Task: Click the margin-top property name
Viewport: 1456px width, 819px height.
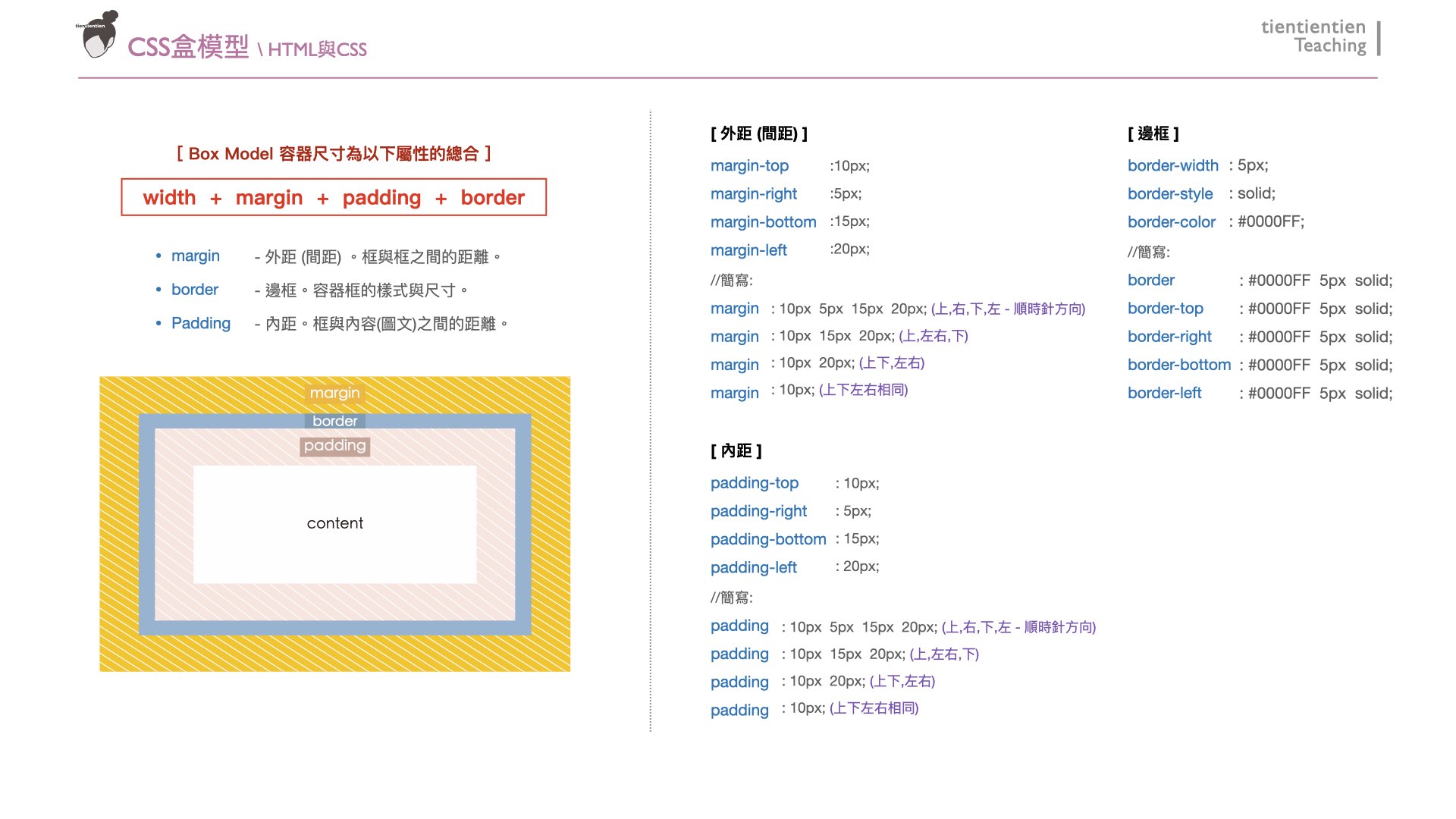Action: point(749,165)
